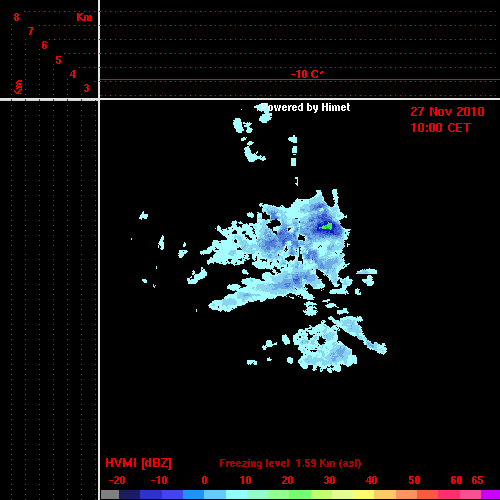Click the scale value "40" on dBZ legend
Image resolution: width=500 pixels, height=500 pixels.
click(371, 480)
